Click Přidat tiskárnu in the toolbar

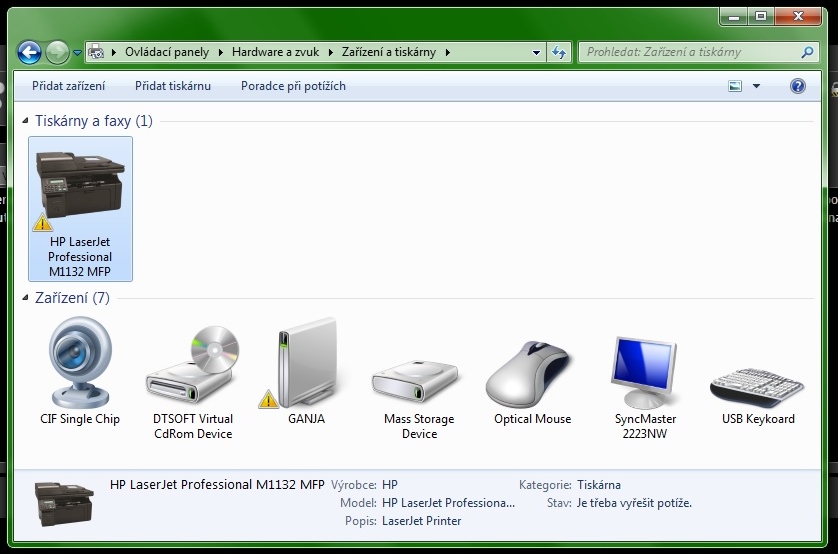[x=173, y=86]
